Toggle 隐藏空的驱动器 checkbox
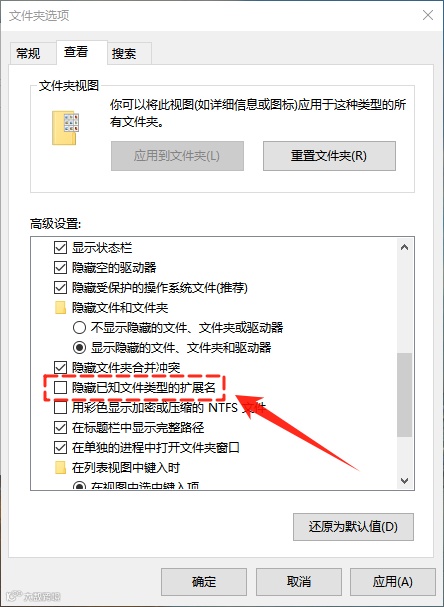Image resolution: width=444 pixels, height=607 pixels. (60, 267)
